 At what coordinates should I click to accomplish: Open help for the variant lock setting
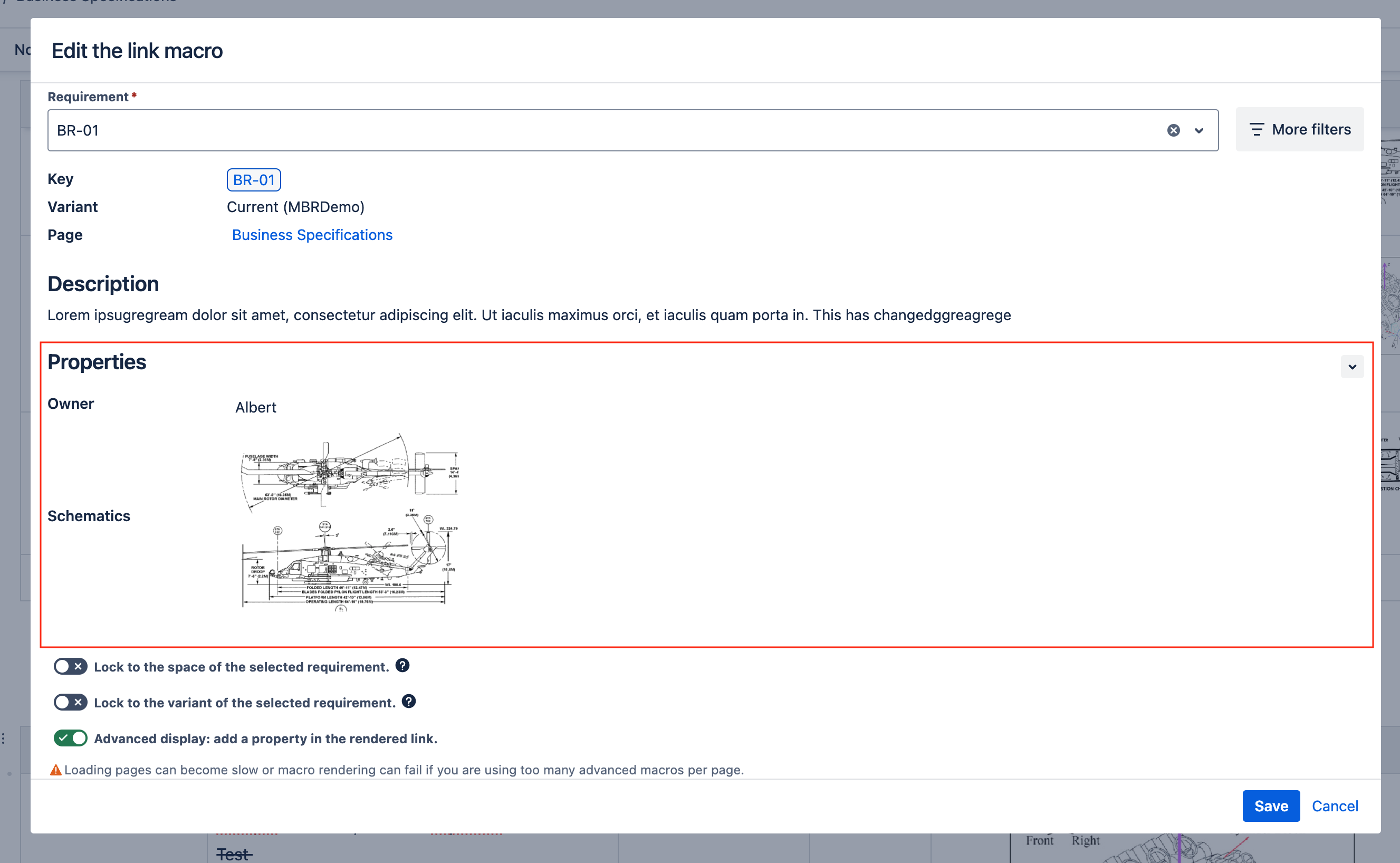(x=409, y=702)
